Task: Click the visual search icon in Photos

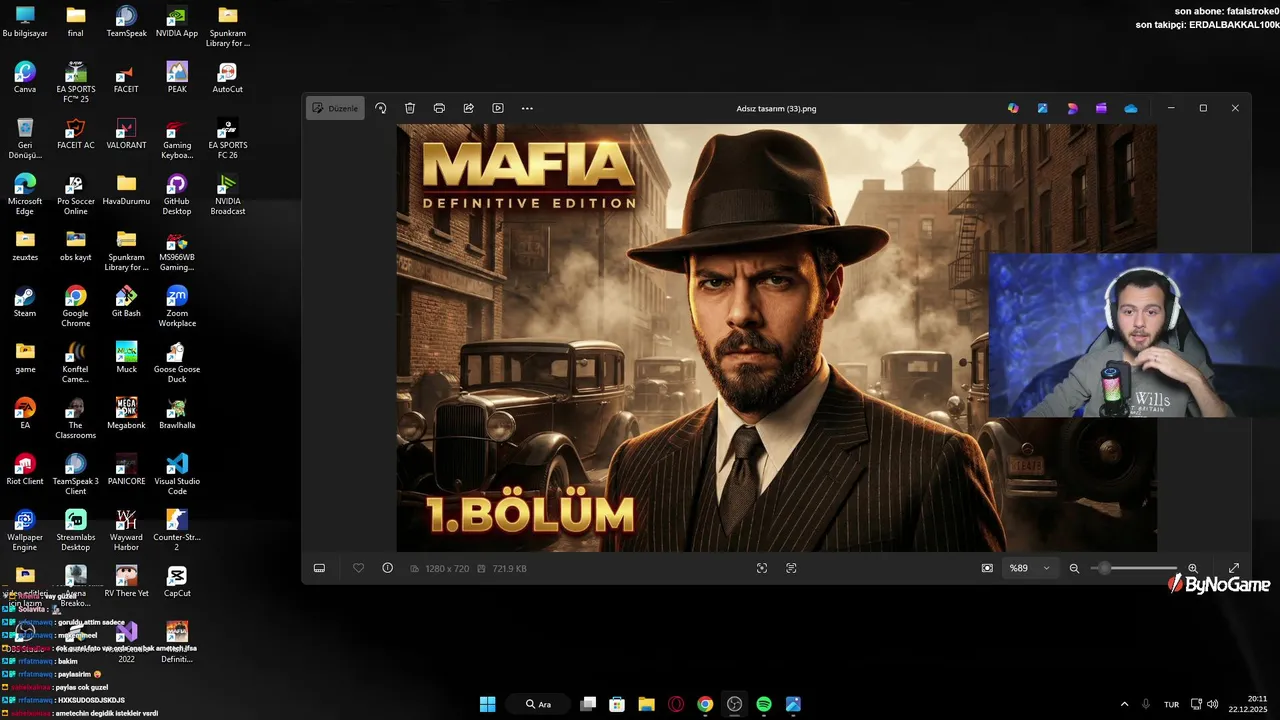Action: (762, 568)
